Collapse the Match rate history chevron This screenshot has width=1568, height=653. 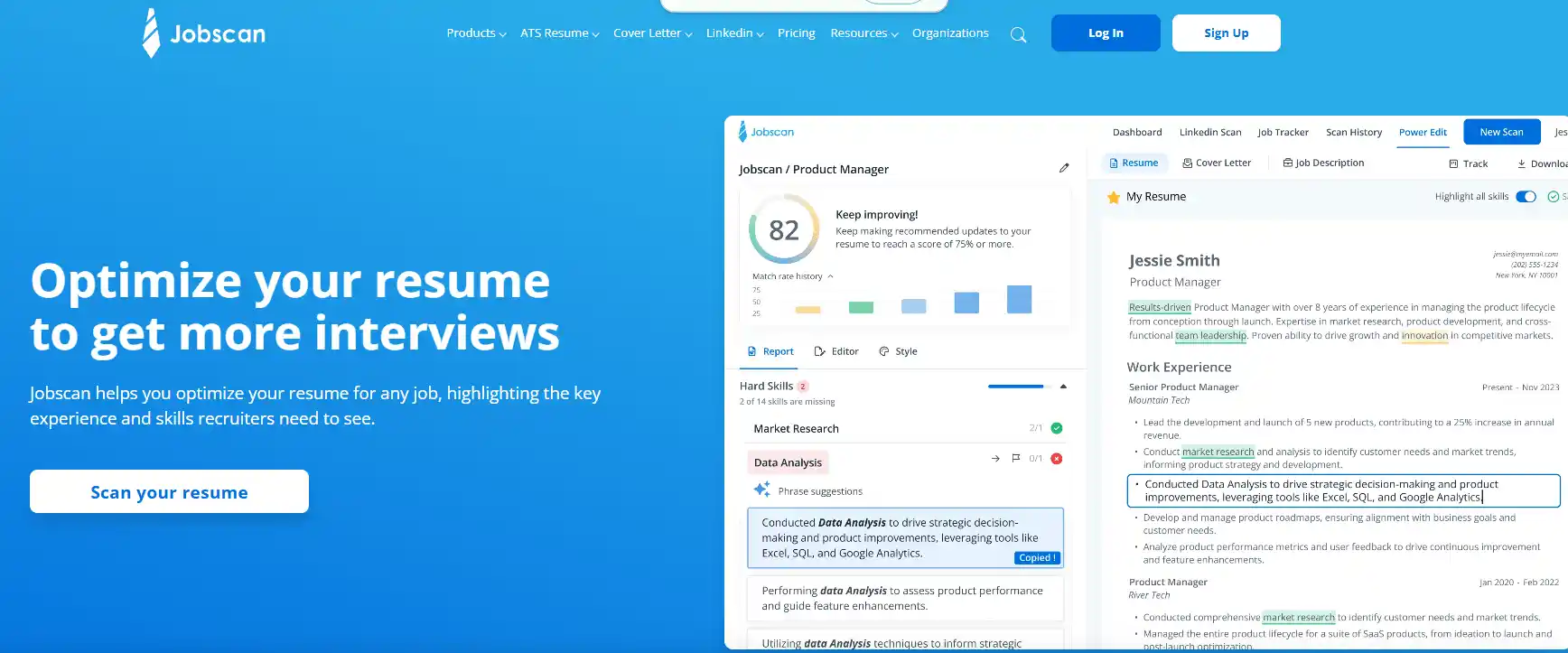[x=830, y=276]
